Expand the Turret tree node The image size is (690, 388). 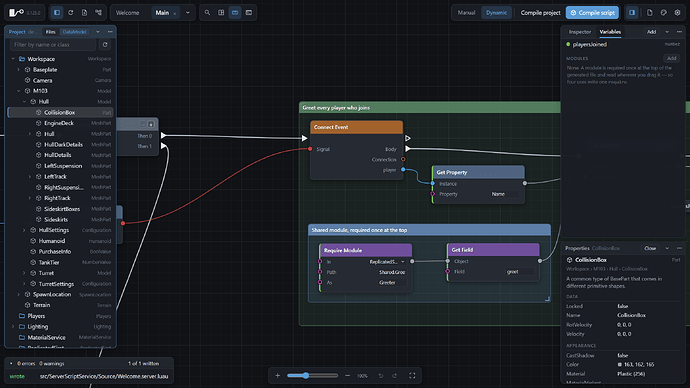tap(24, 273)
